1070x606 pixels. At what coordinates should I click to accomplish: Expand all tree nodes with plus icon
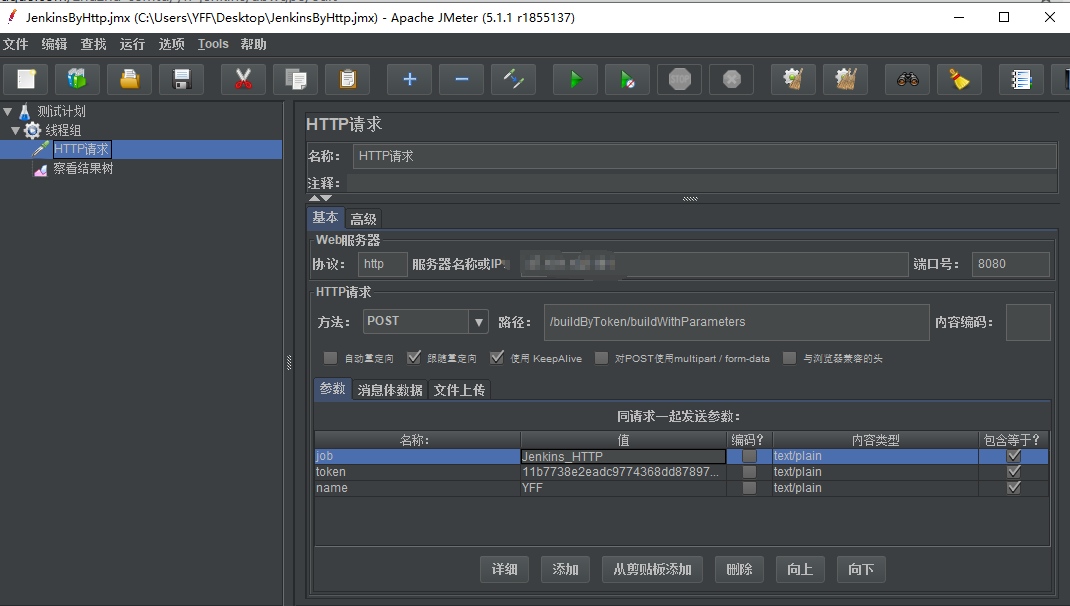coord(409,79)
